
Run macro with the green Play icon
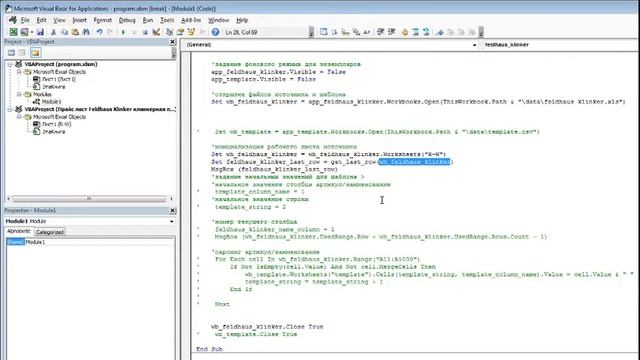tap(123, 32)
